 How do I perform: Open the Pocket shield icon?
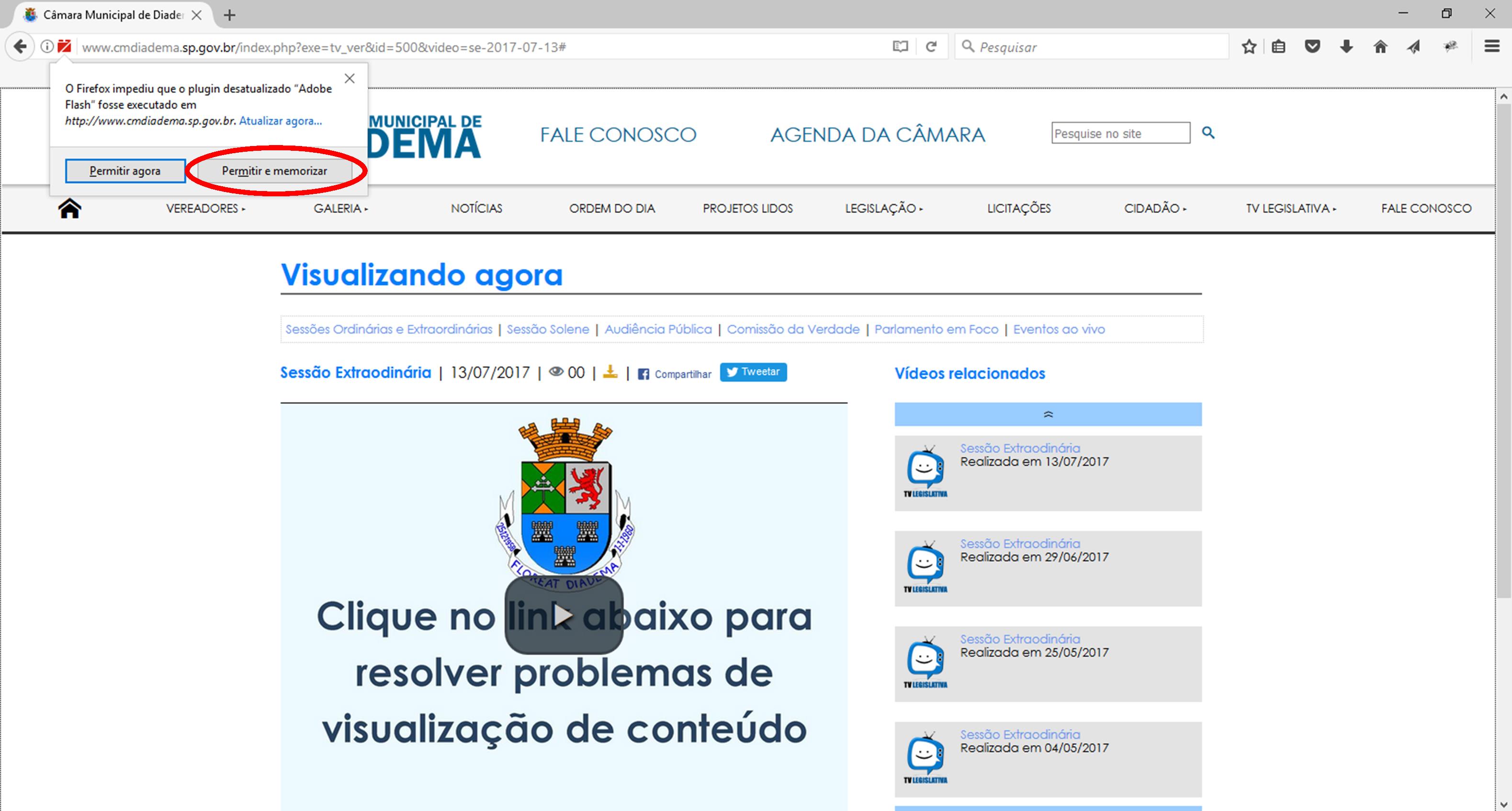click(x=1312, y=46)
